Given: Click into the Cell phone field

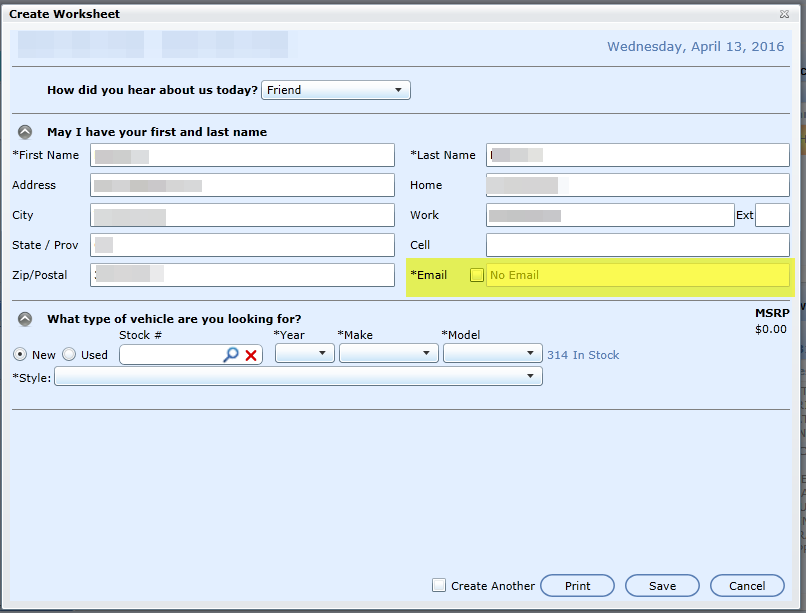Looking at the screenshot, I should (637, 245).
